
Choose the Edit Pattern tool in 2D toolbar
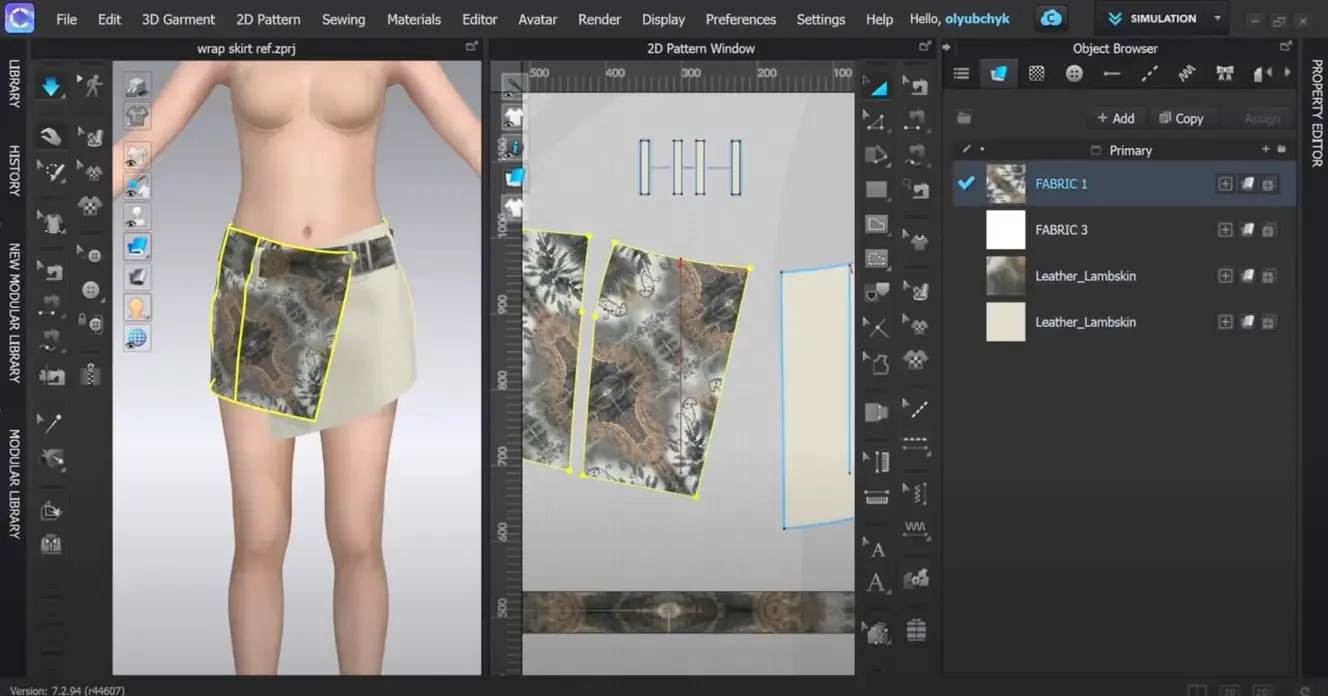[x=877, y=122]
